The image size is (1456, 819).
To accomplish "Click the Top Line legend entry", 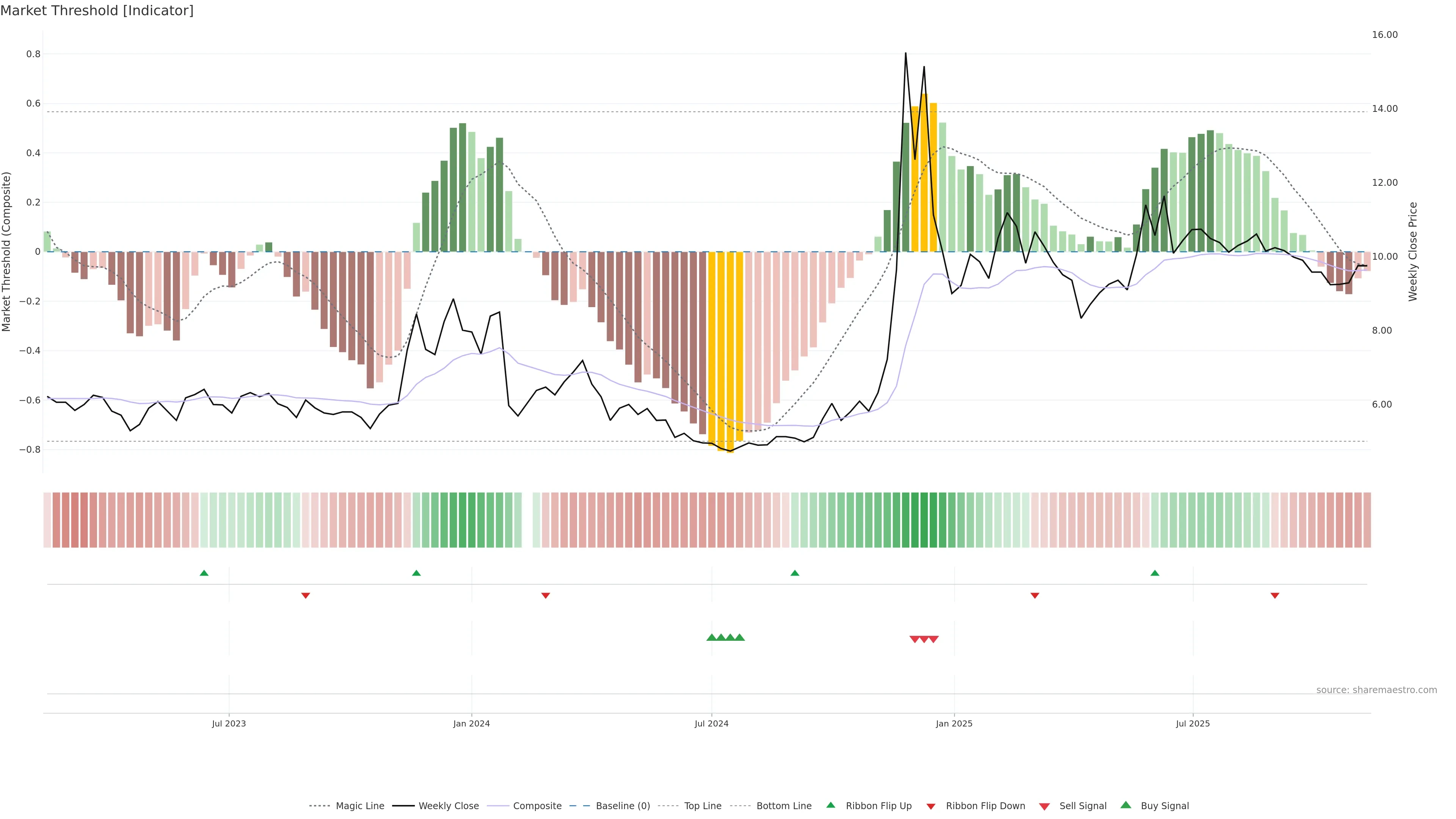I will click(703, 806).
